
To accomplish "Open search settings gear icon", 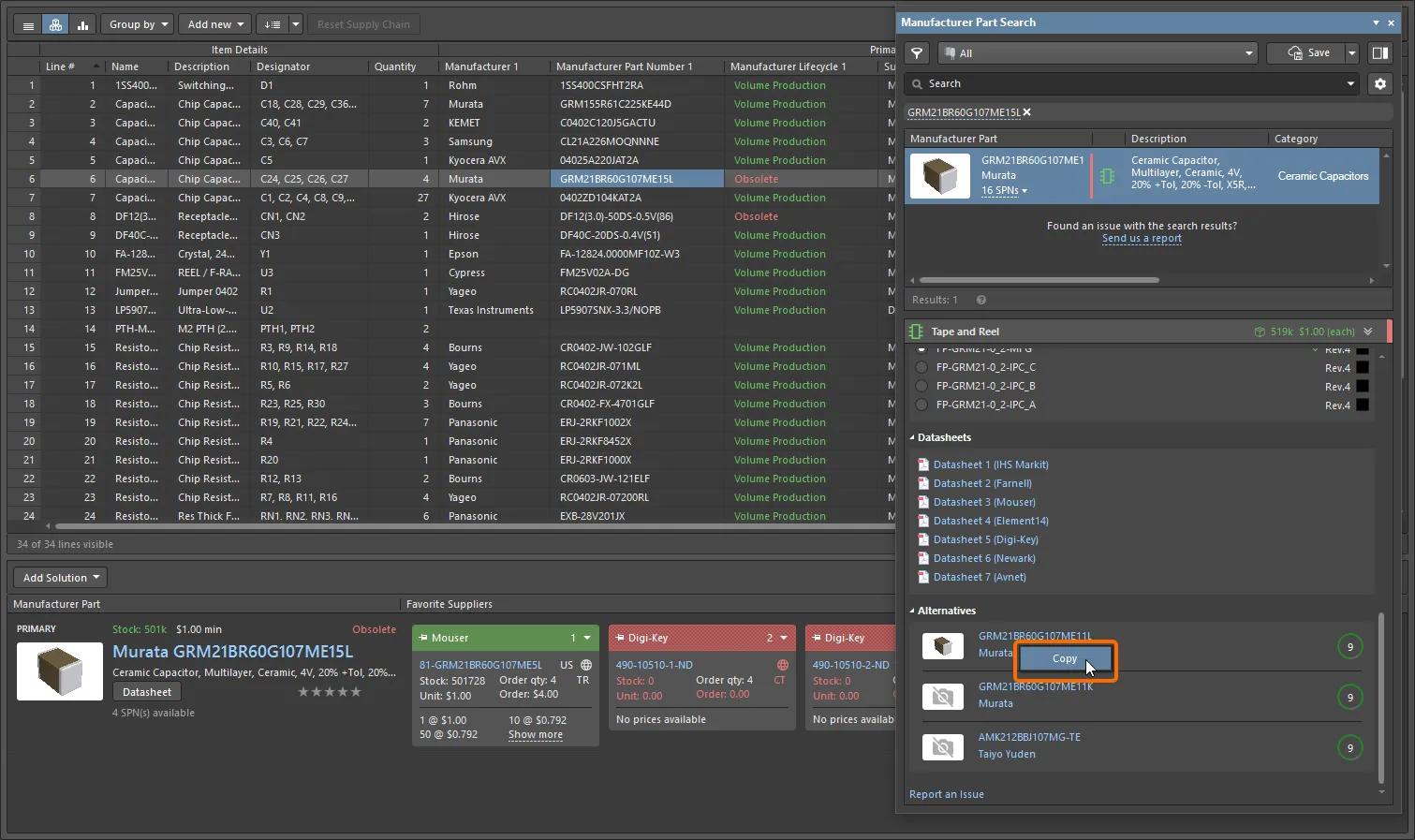I will [1379, 84].
